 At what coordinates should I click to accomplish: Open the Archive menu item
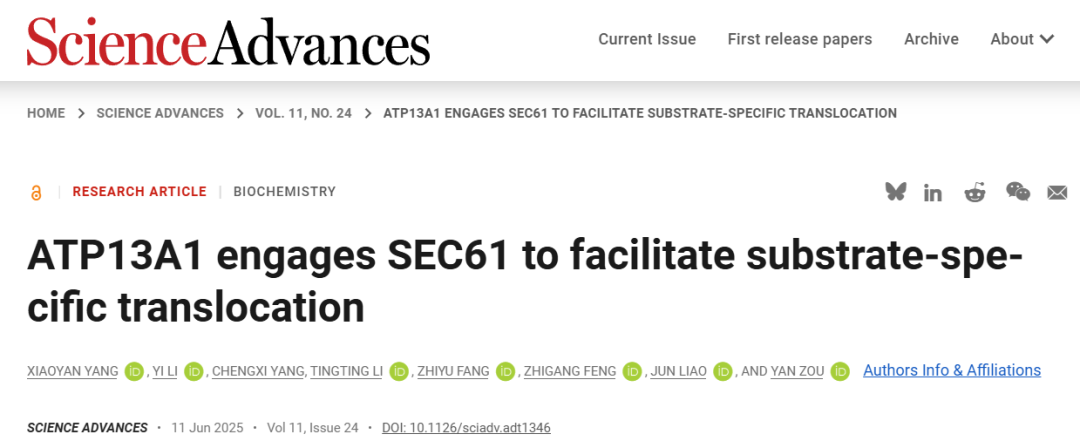[931, 39]
